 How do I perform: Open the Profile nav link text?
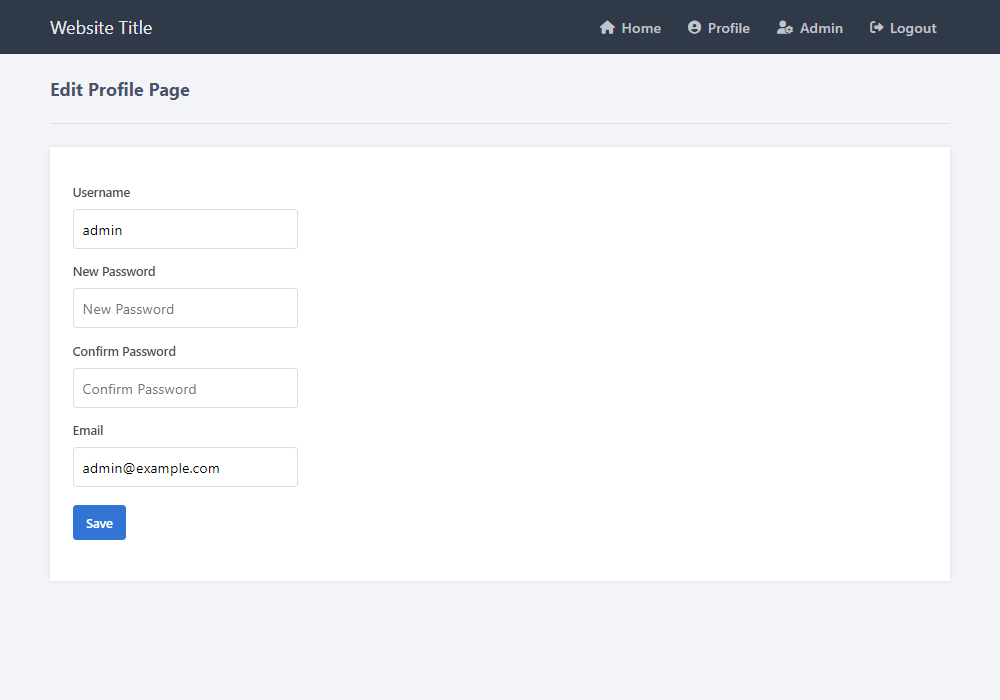pos(728,28)
